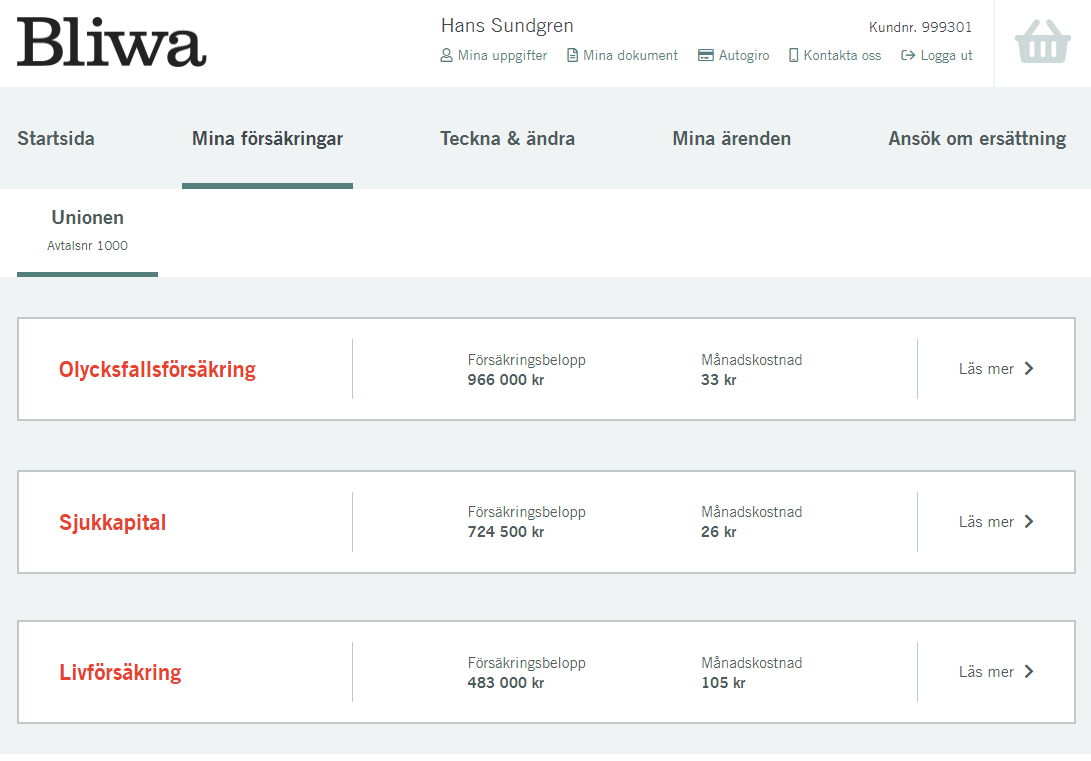
Task: Click Försäkringsbelopp label in Livförsäkring card
Action: 527,664
